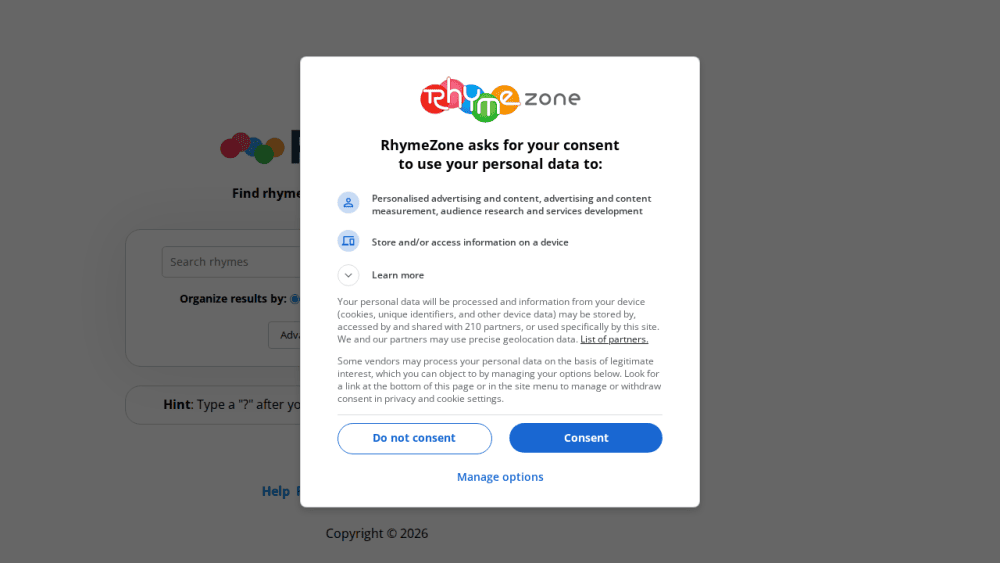1000x563 pixels.
Task: Click the Do not consent button
Action: (x=415, y=439)
